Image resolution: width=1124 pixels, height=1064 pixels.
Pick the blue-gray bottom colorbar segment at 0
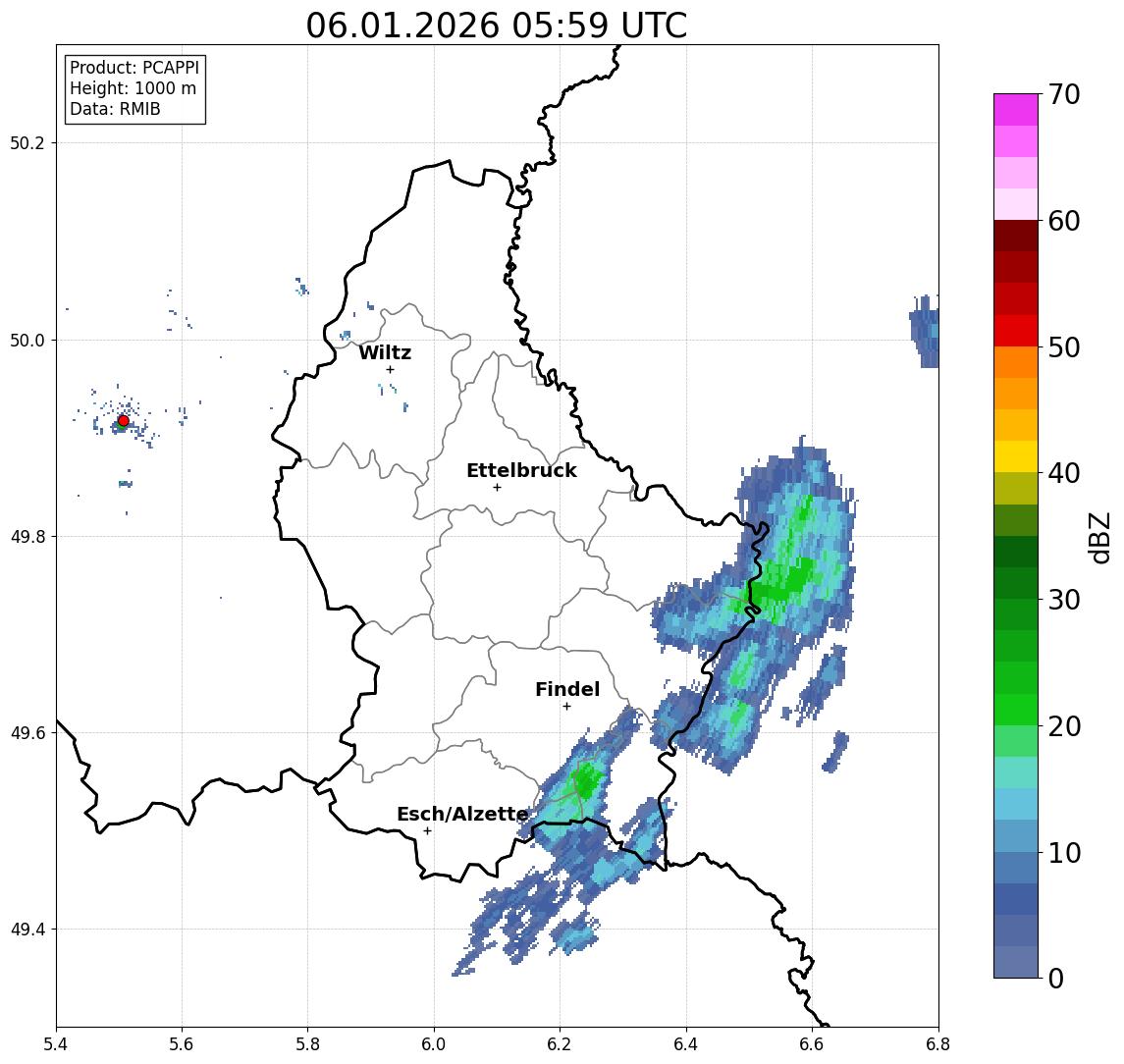[1016, 962]
